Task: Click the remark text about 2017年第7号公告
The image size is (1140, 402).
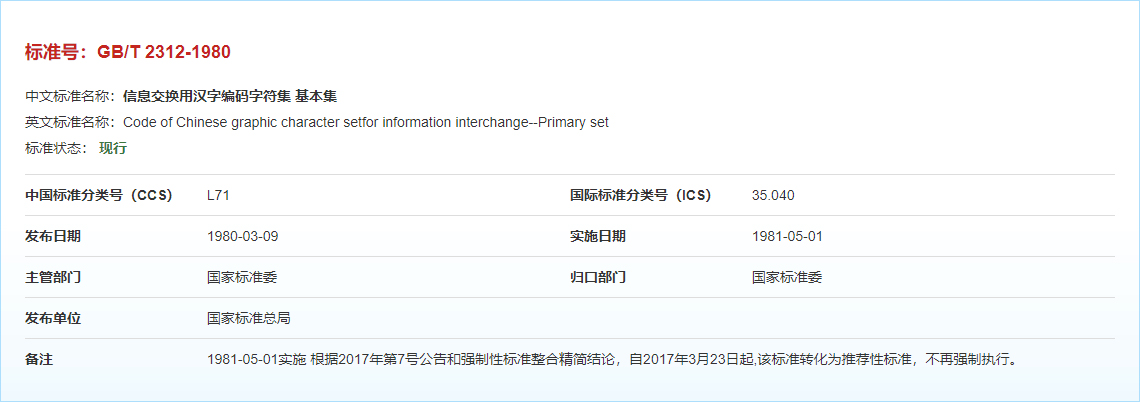Action: [612, 359]
